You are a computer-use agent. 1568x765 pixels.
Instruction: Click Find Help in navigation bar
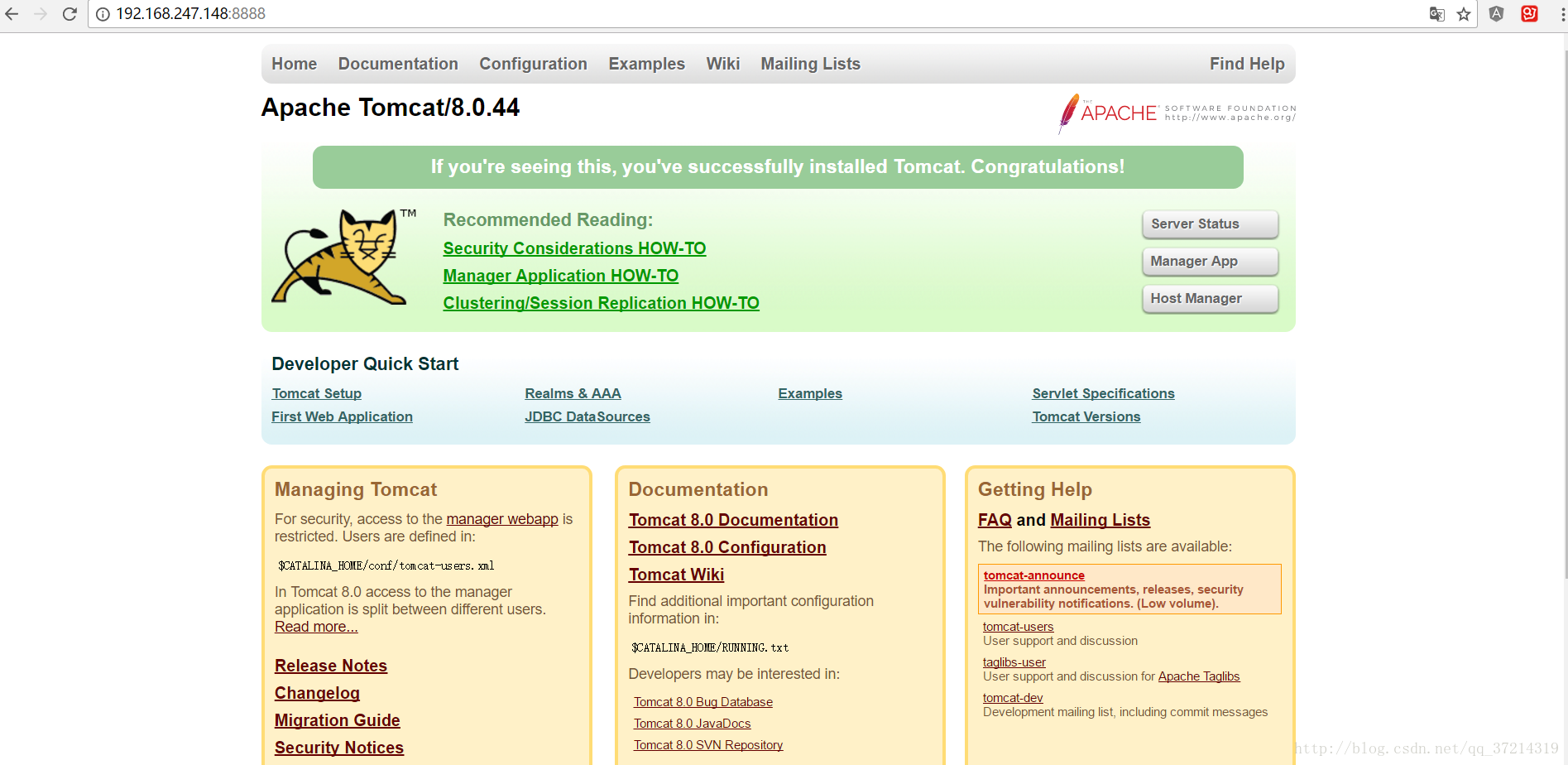click(1247, 64)
